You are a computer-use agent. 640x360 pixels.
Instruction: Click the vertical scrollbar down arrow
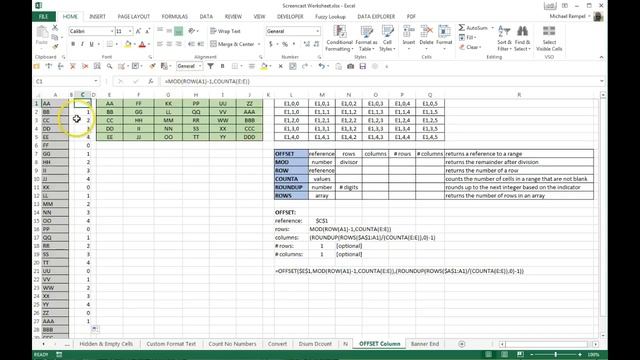[x=603, y=335]
